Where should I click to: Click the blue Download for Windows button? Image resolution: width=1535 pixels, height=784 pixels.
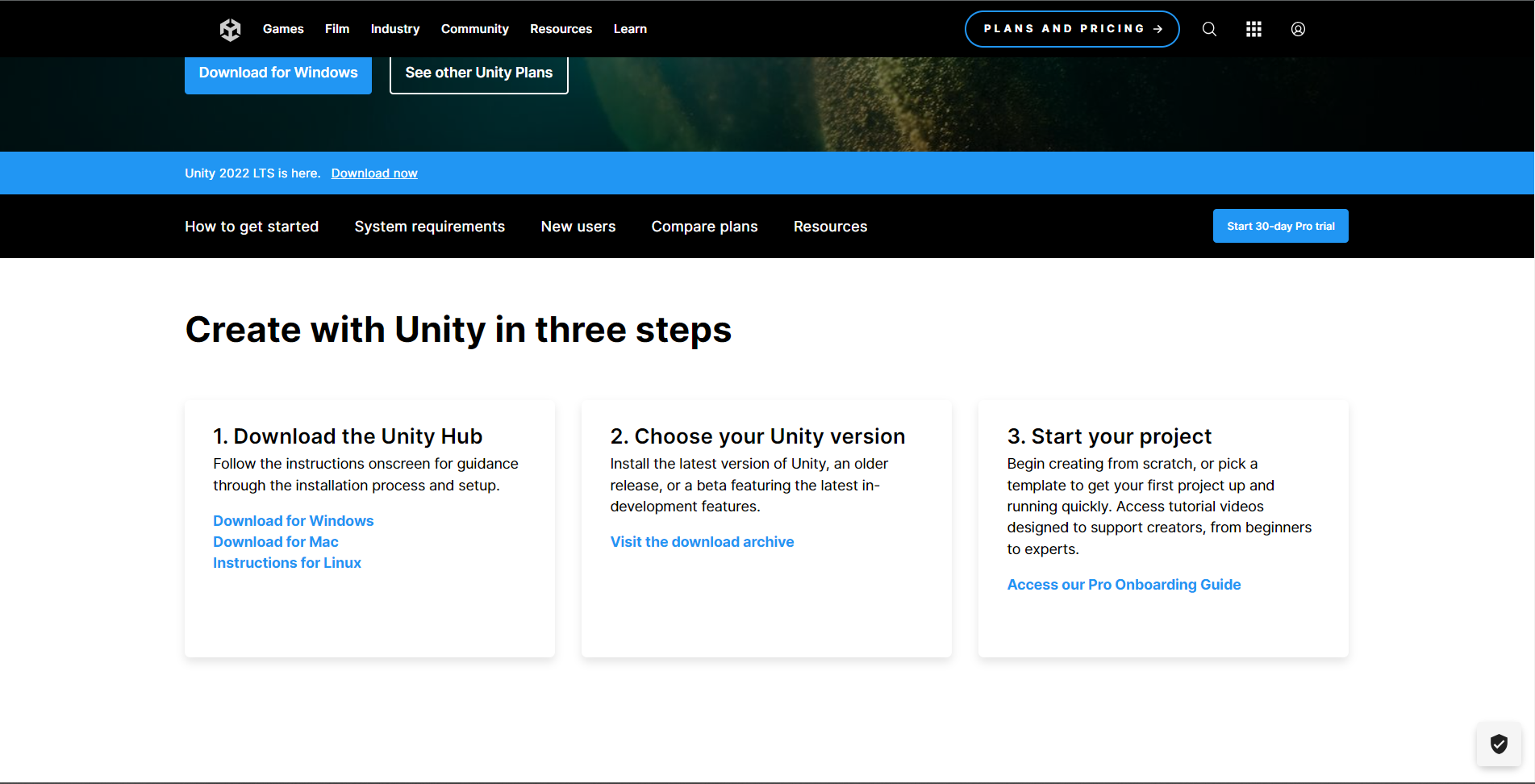click(278, 73)
